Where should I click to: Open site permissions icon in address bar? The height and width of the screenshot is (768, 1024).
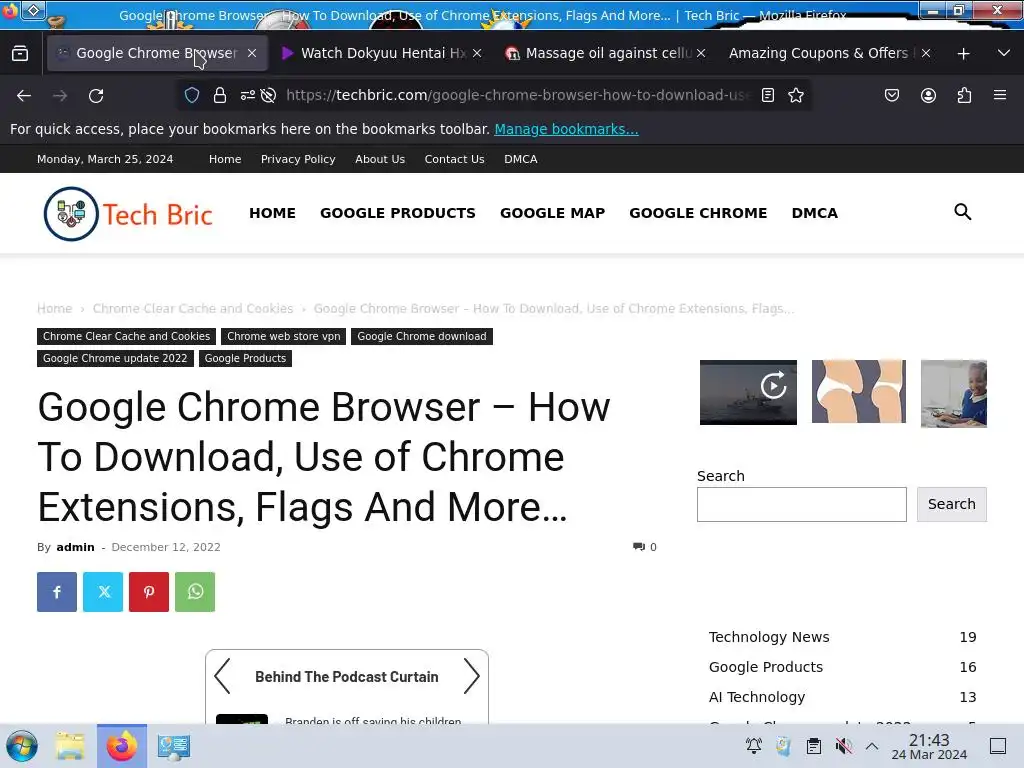click(248, 95)
